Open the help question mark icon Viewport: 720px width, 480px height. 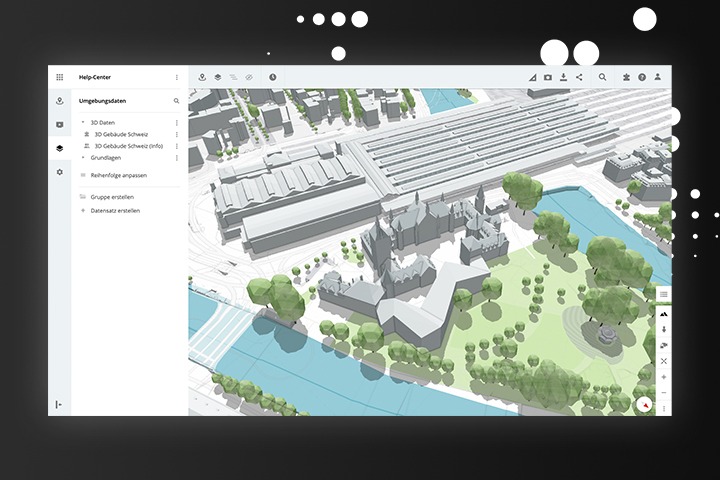point(642,77)
